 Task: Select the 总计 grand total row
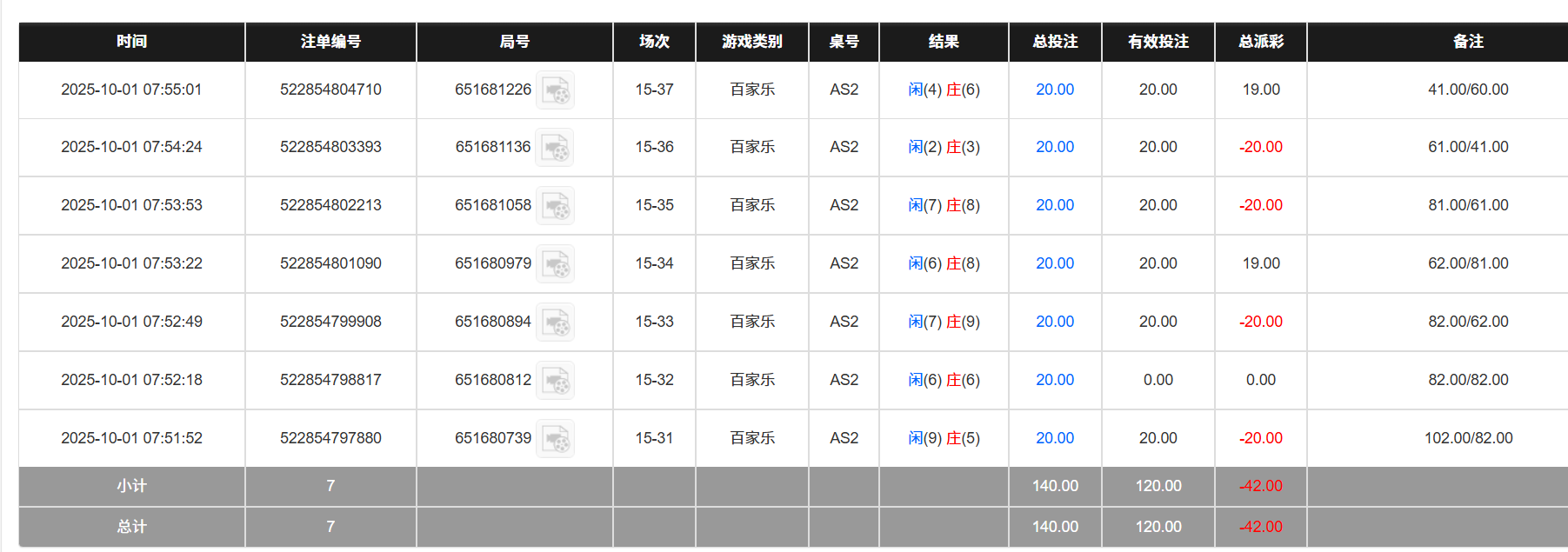pyautogui.click(x=130, y=527)
